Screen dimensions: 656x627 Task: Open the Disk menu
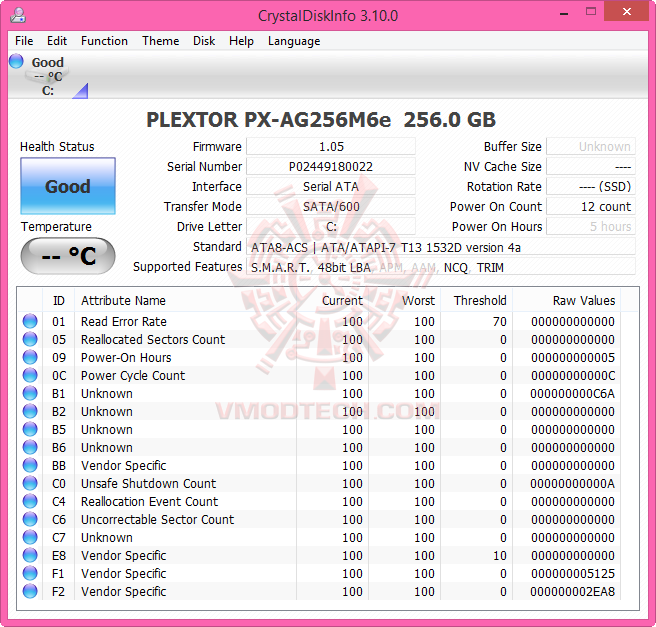pos(204,41)
